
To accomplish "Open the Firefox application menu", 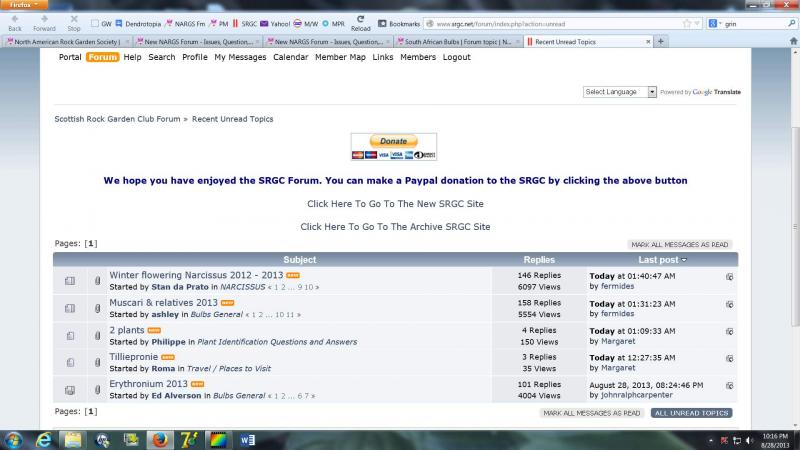I will coord(20,4).
